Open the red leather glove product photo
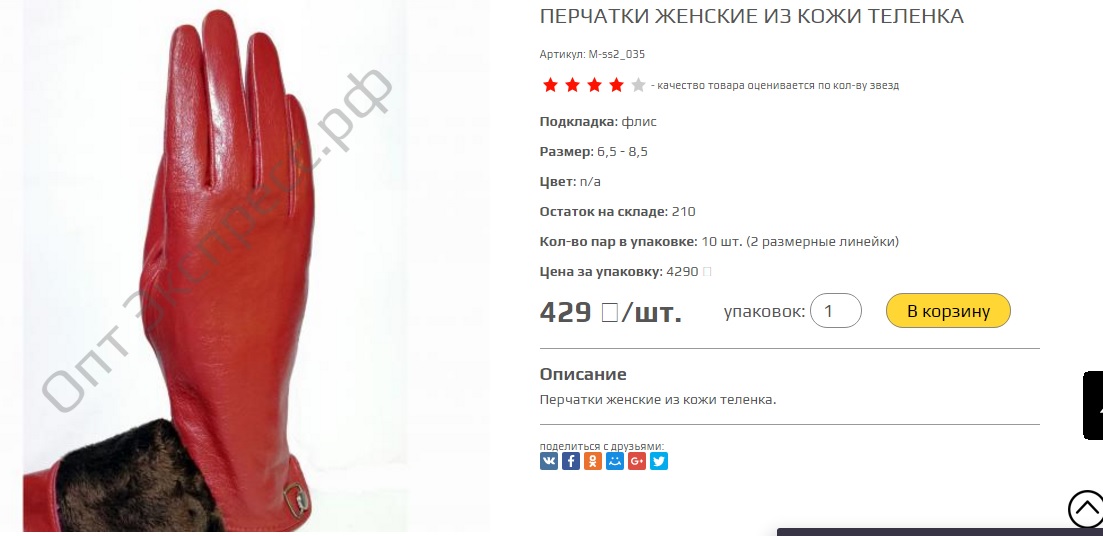The height and width of the screenshot is (536, 1103). tap(215, 267)
